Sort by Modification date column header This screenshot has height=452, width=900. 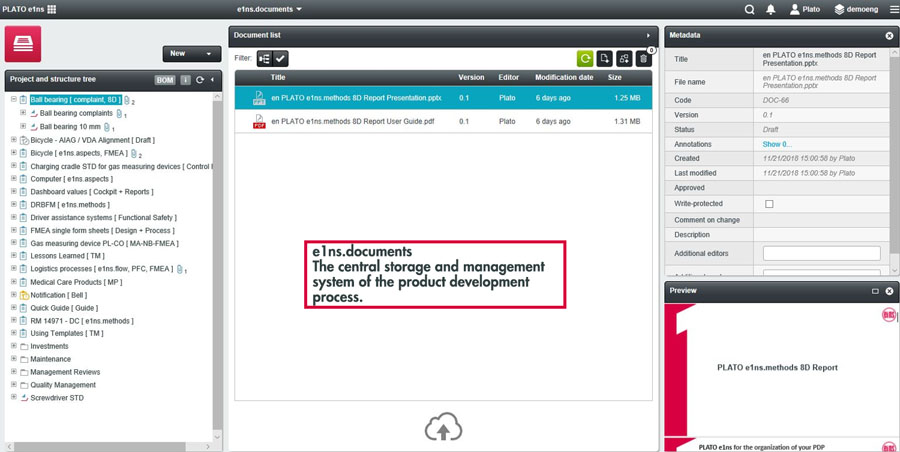564,78
